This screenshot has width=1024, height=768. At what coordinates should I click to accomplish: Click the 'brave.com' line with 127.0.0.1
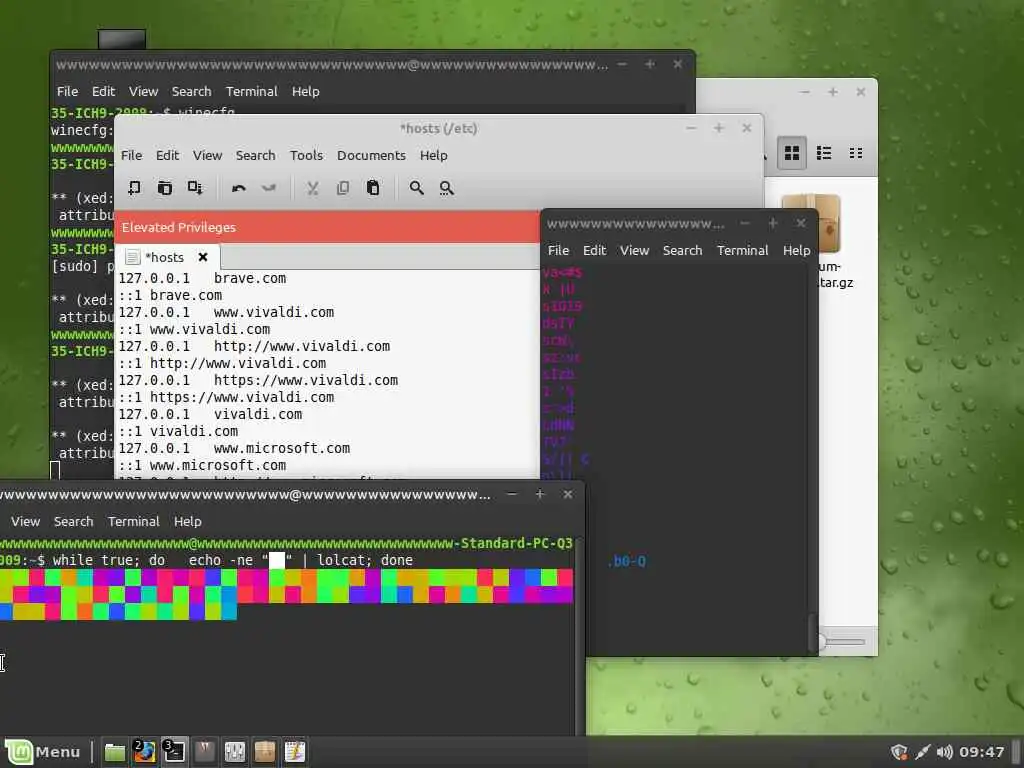point(202,278)
